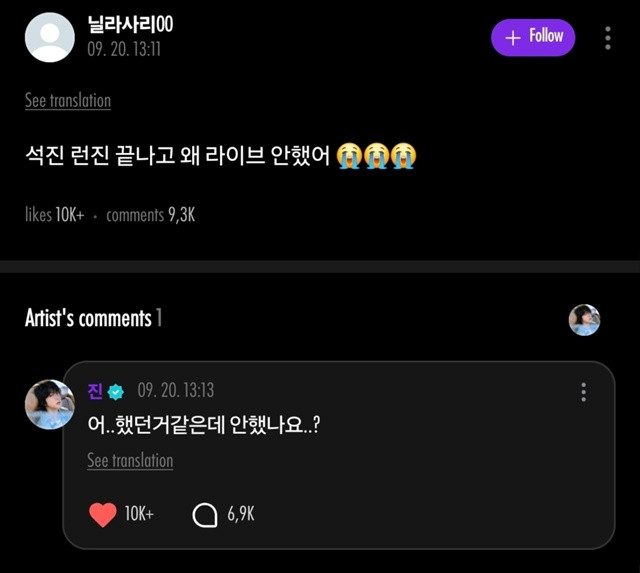View the post's 9,3K comments
The width and height of the screenshot is (640, 573).
click(150, 214)
